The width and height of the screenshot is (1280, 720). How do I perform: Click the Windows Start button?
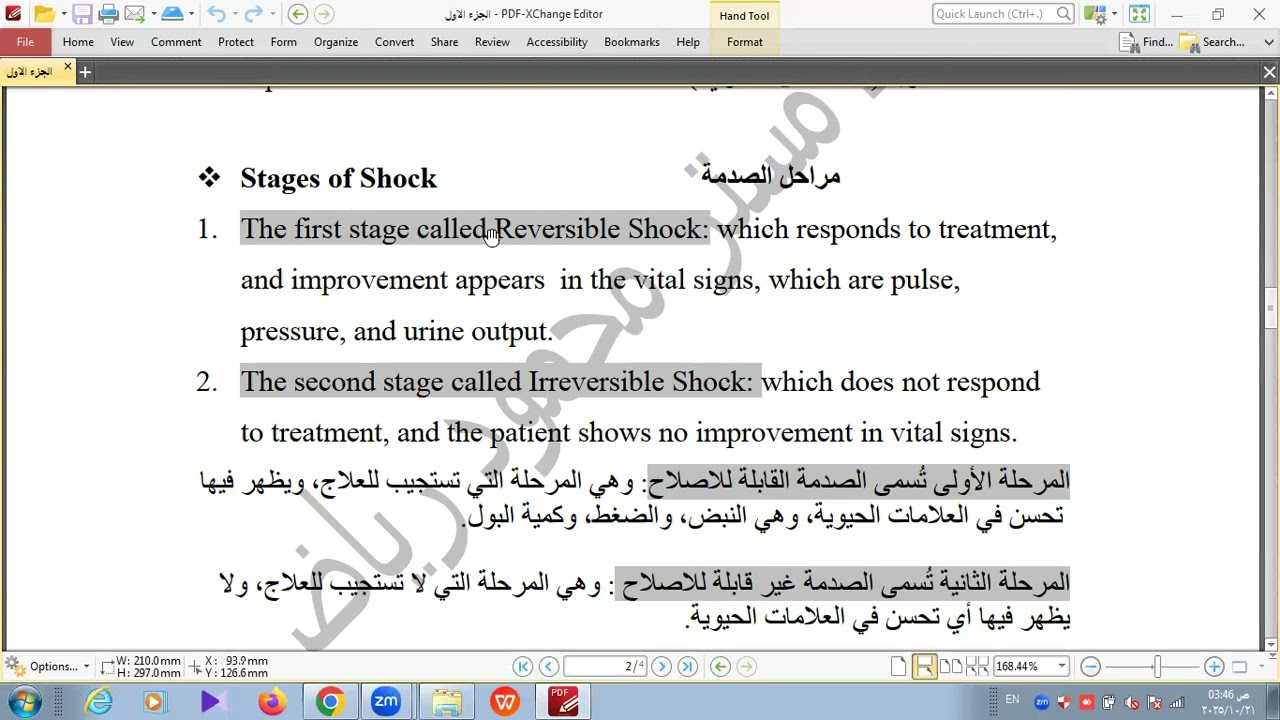tap(24, 702)
